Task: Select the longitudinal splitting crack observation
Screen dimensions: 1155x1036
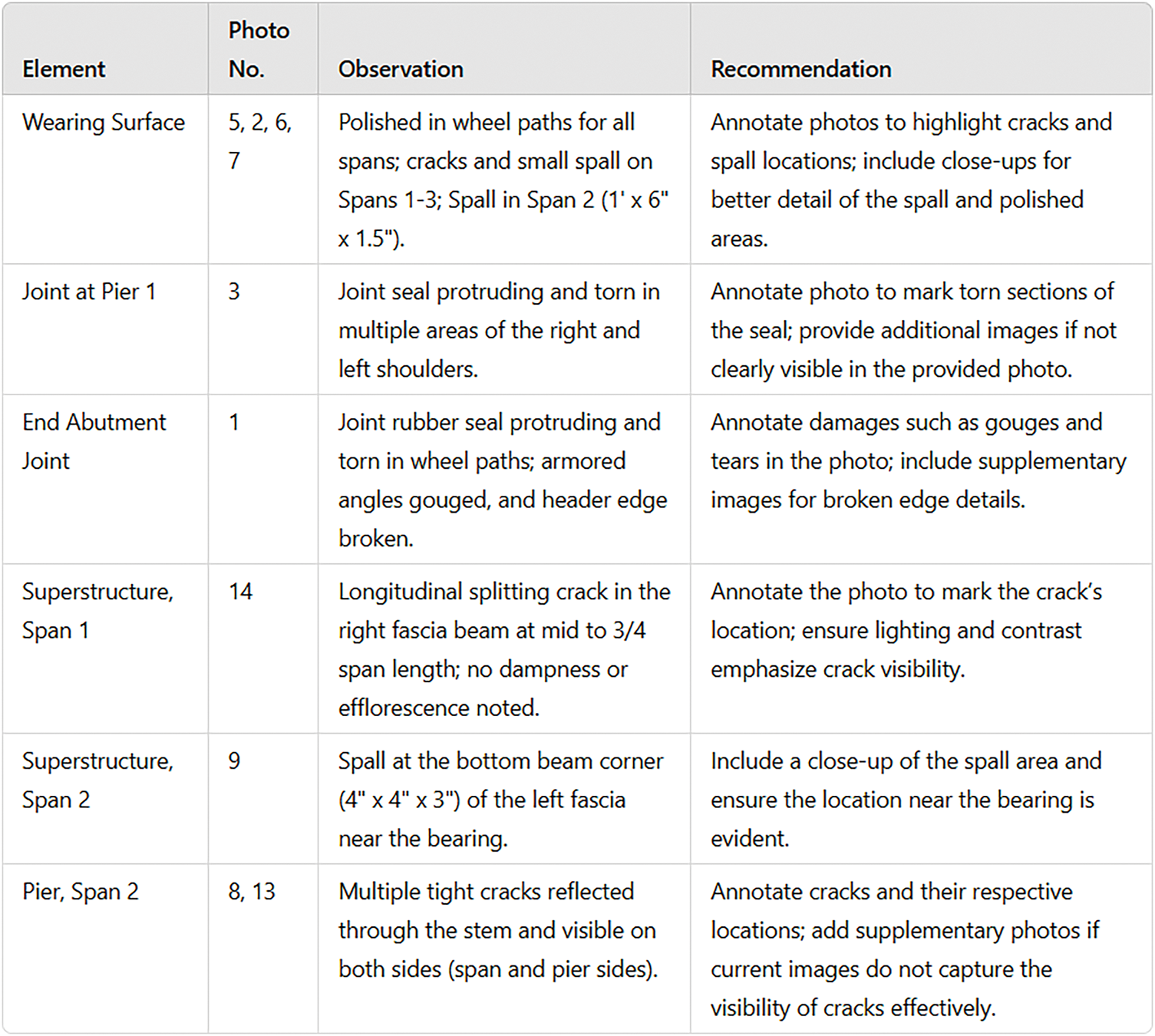Action: coord(503,649)
